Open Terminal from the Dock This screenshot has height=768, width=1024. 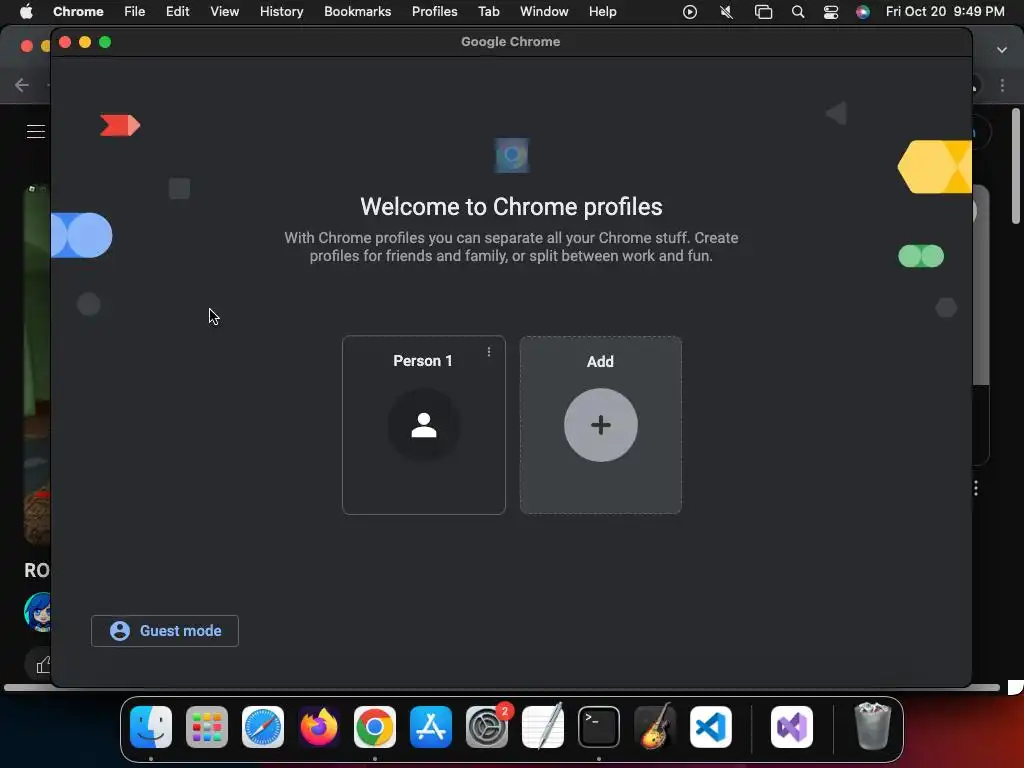[599, 727]
